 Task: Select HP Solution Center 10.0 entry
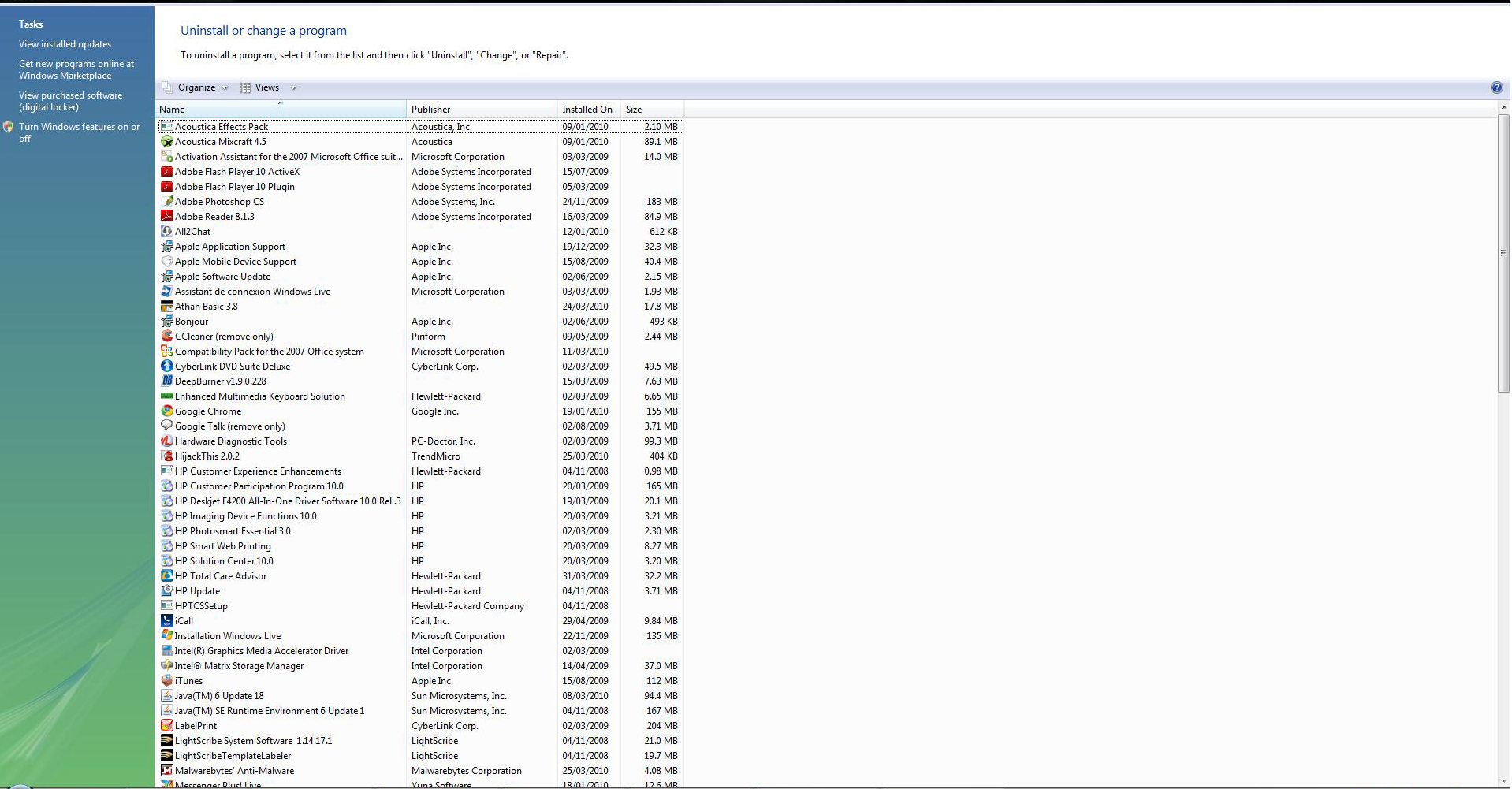click(421, 561)
